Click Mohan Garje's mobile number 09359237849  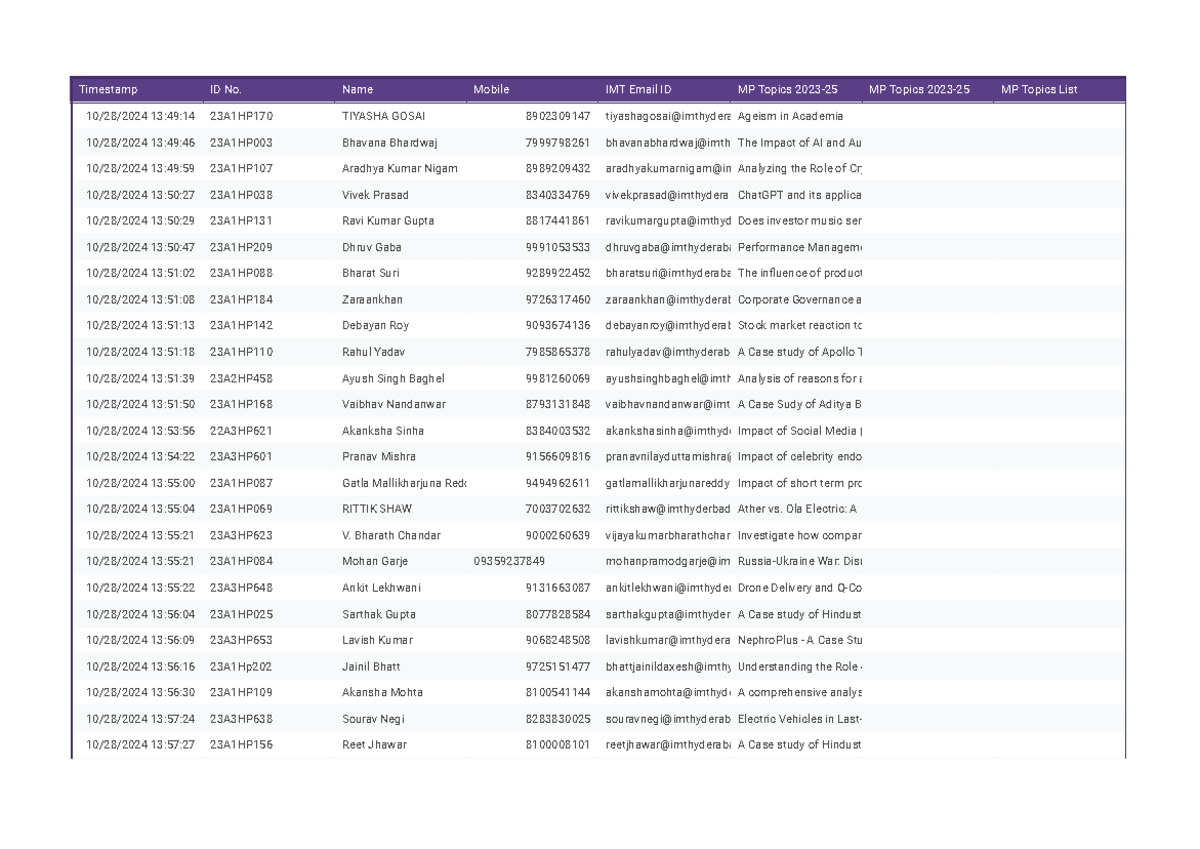tap(509, 562)
